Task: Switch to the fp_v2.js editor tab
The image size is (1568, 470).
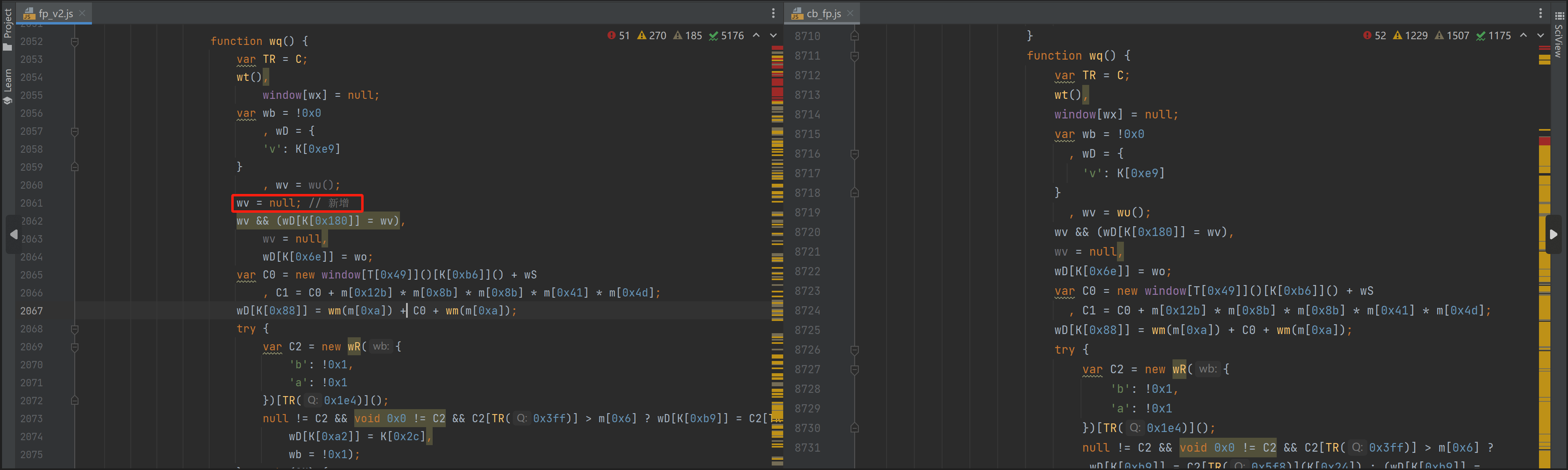Action: click(55, 13)
